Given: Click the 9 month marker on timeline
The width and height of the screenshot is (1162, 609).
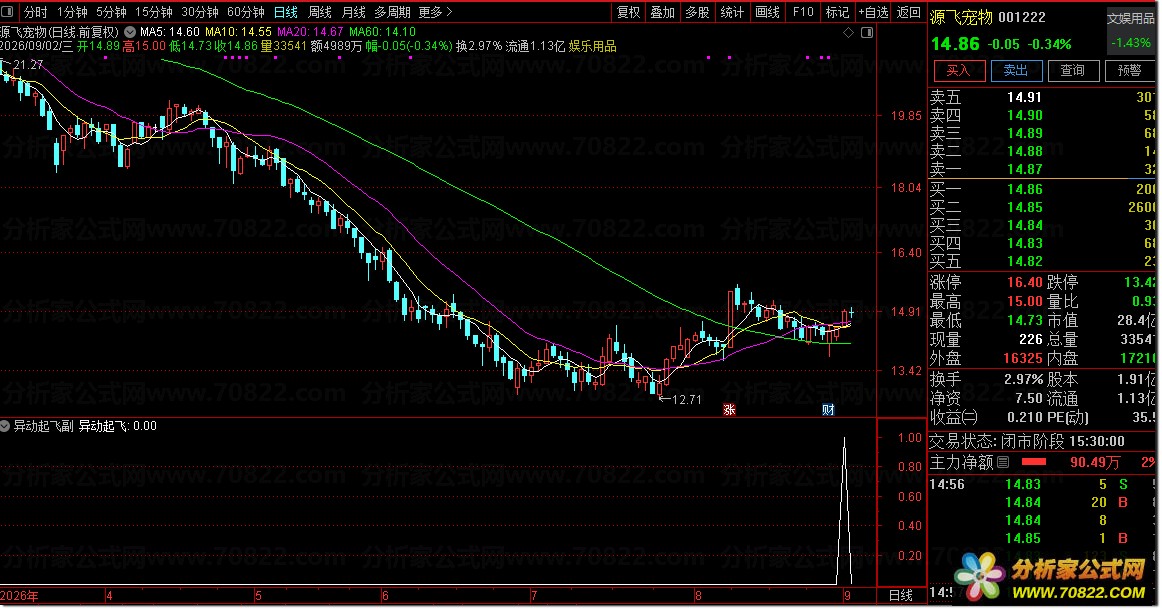Looking at the screenshot, I should (x=846, y=595).
